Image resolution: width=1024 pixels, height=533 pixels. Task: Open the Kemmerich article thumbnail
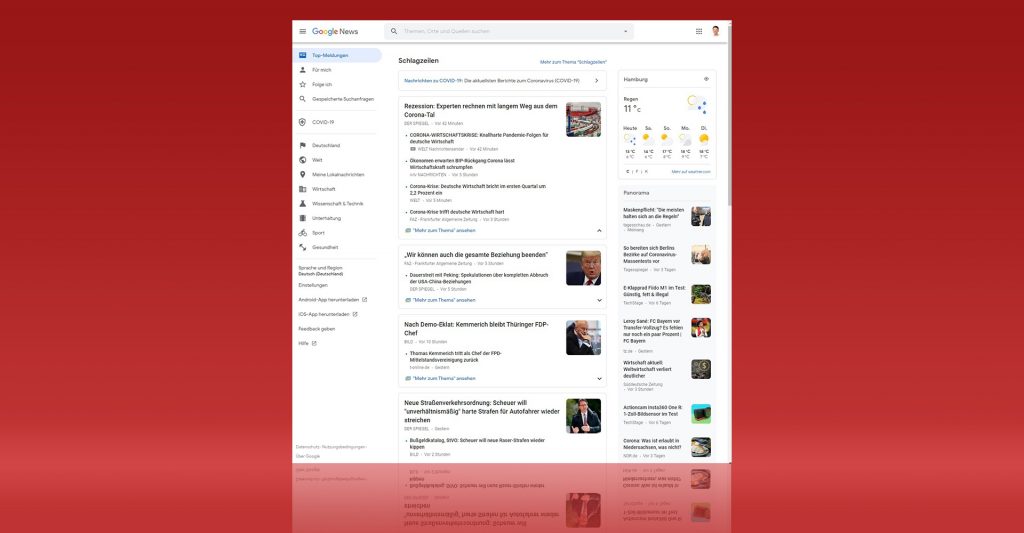[x=583, y=338]
